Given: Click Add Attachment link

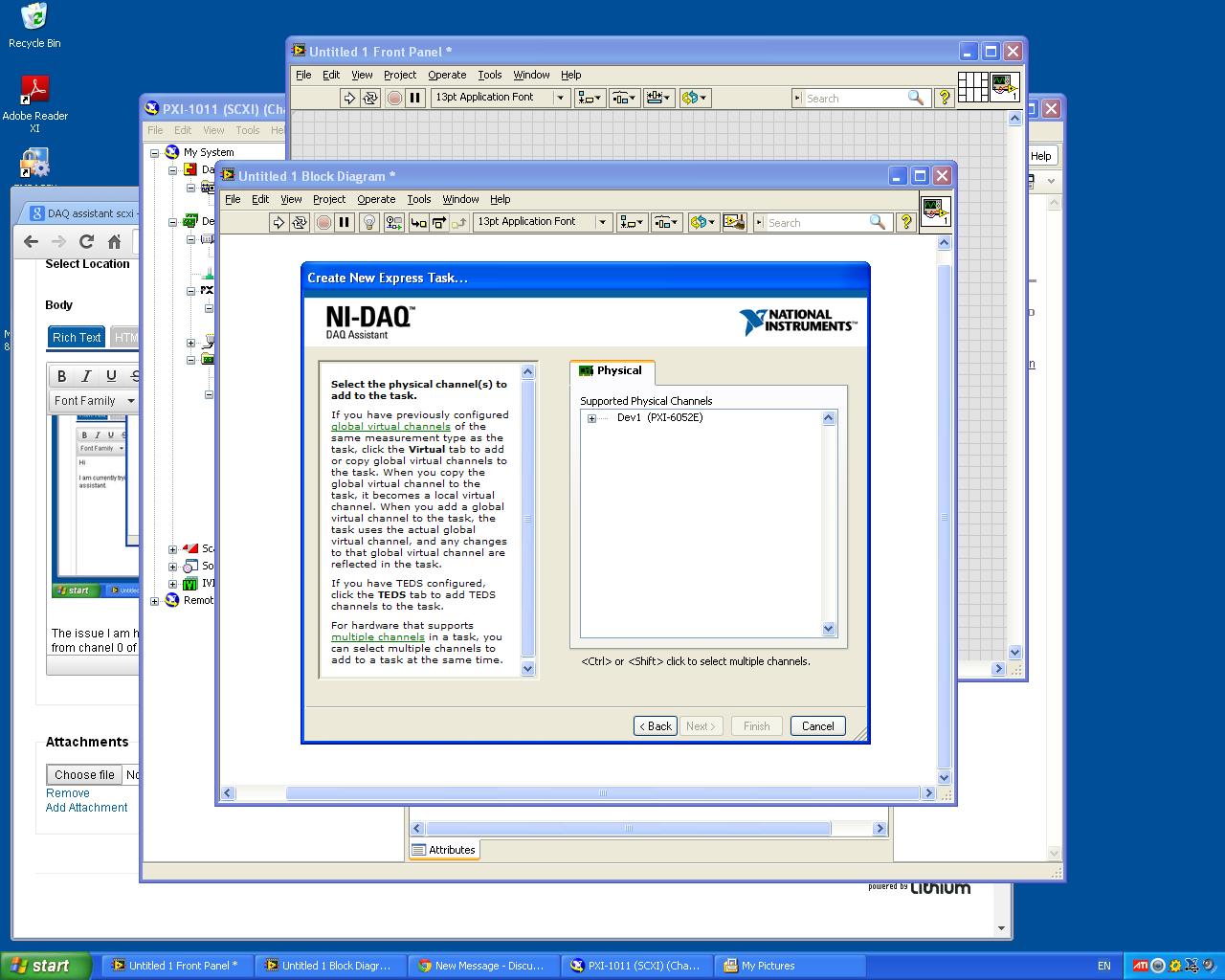Looking at the screenshot, I should (86, 808).
